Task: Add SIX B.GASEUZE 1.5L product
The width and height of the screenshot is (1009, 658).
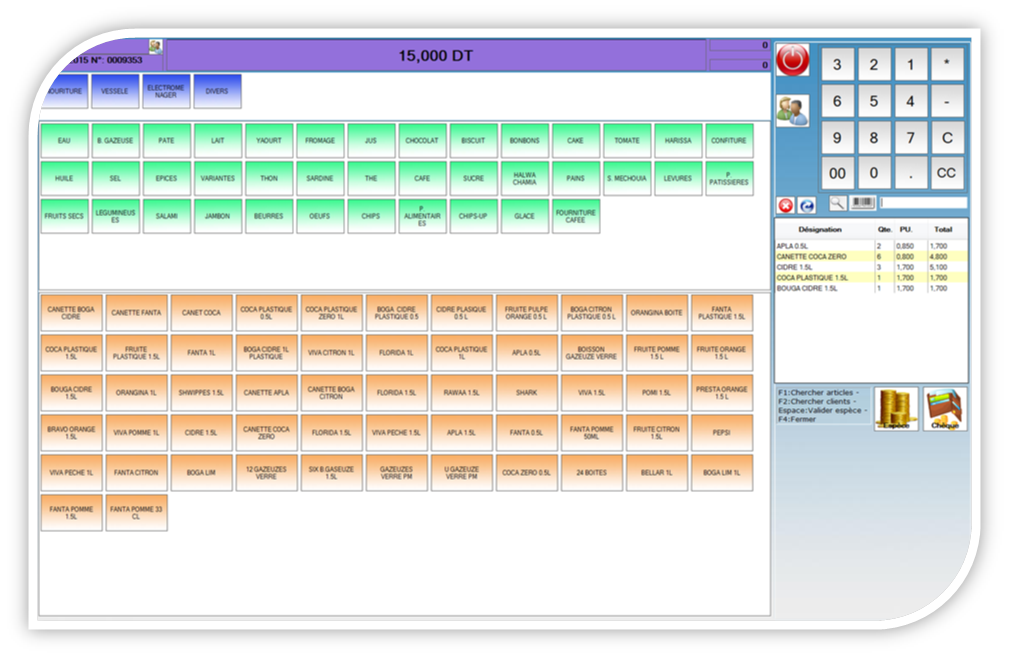Action: tap(331, 473)
